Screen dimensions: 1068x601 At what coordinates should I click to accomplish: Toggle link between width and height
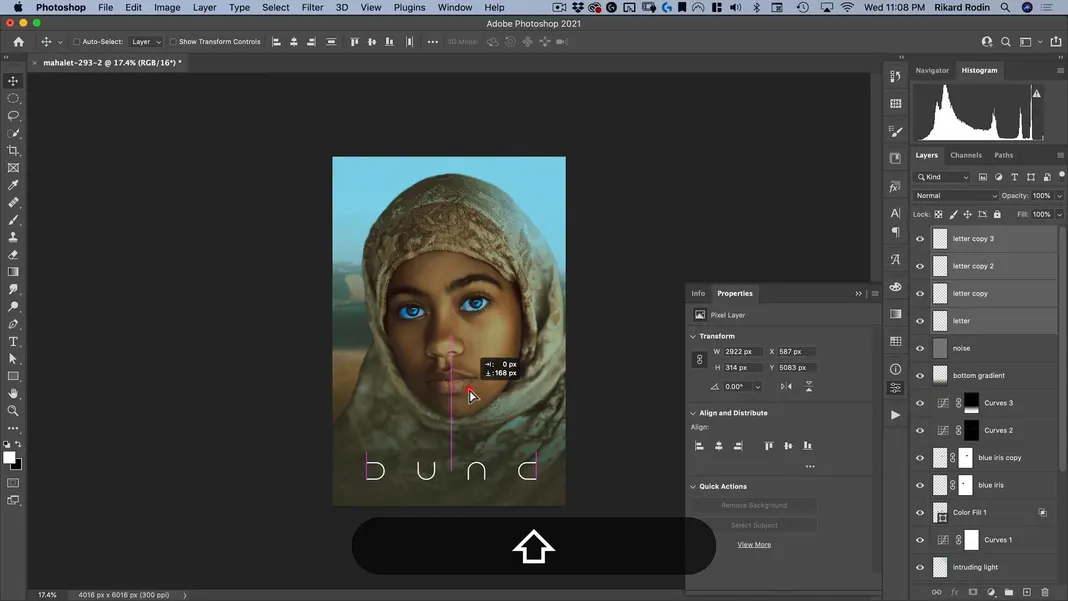tap(699, 360)
